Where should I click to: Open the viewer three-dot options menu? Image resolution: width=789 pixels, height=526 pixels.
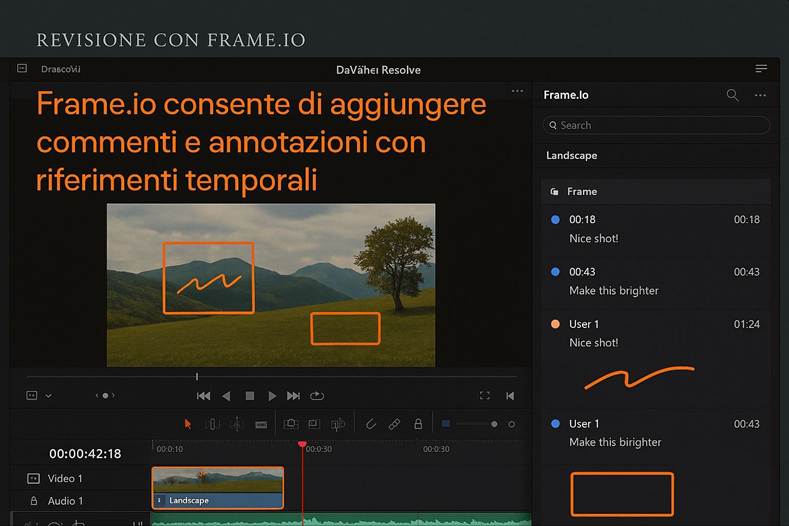coord(517,91)
